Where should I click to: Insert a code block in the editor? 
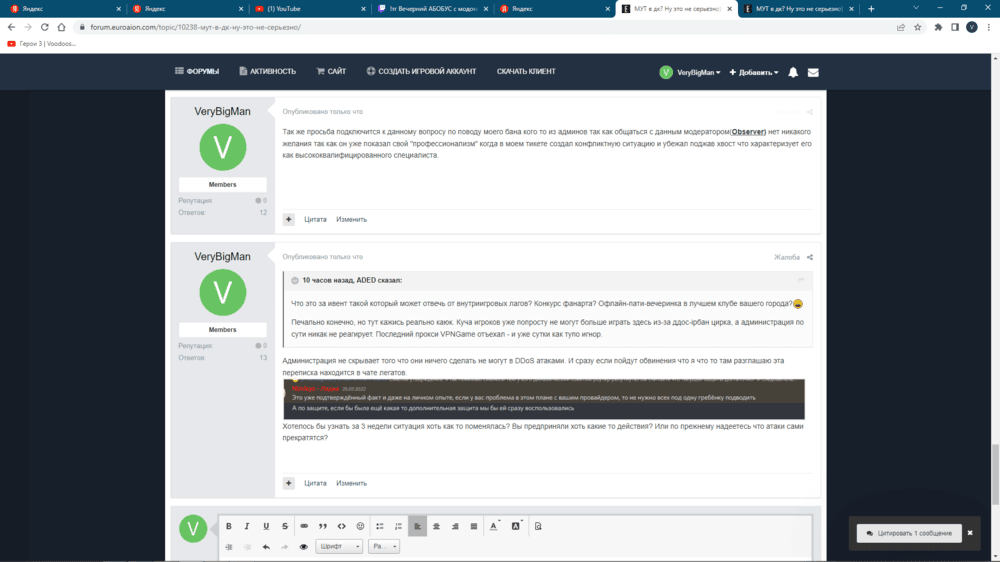click(x=342, y=526)
